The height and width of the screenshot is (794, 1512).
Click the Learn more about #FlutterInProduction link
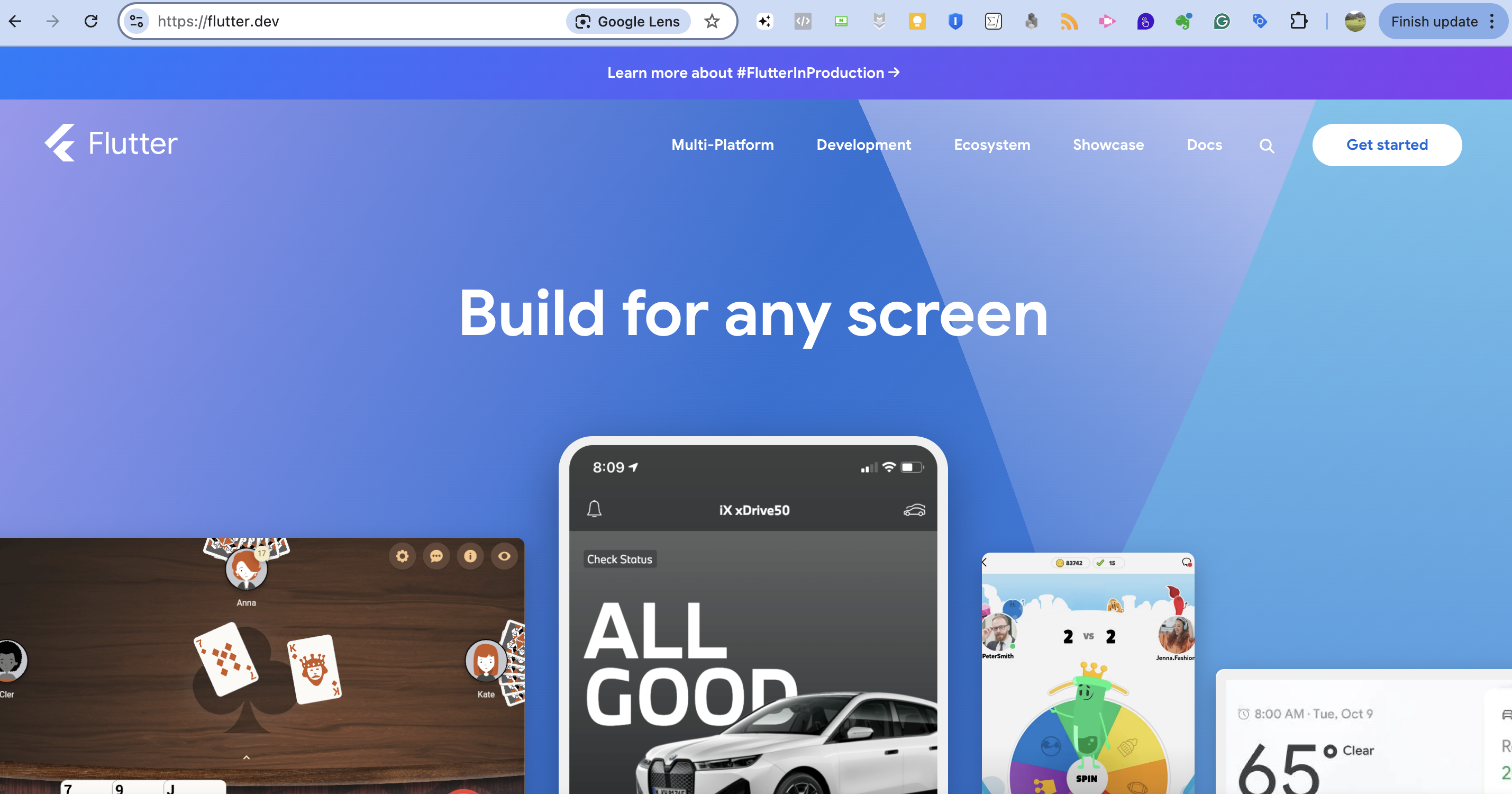tap(755, 73)
